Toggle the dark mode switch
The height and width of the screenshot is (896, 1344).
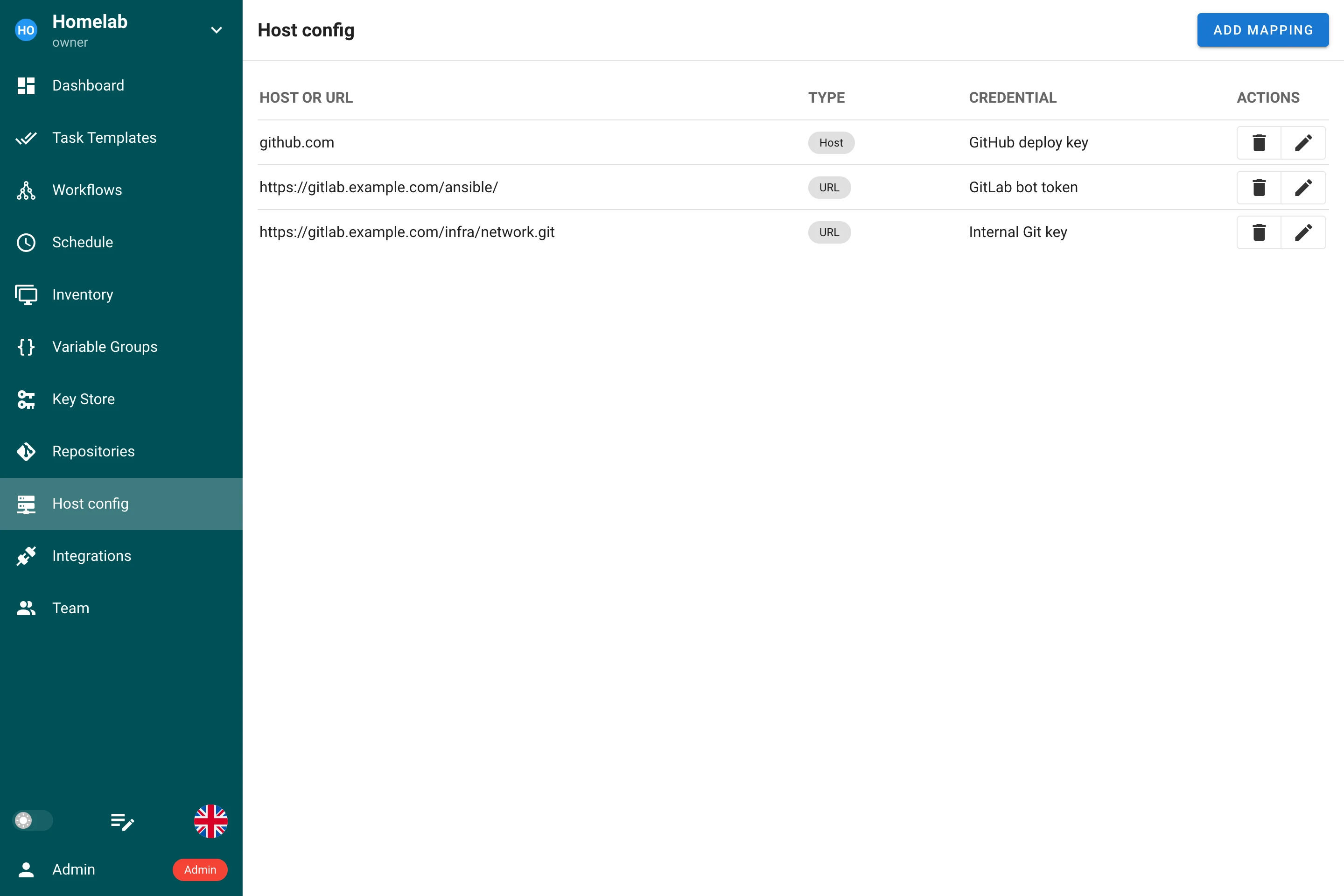click(x=33, y=820)
